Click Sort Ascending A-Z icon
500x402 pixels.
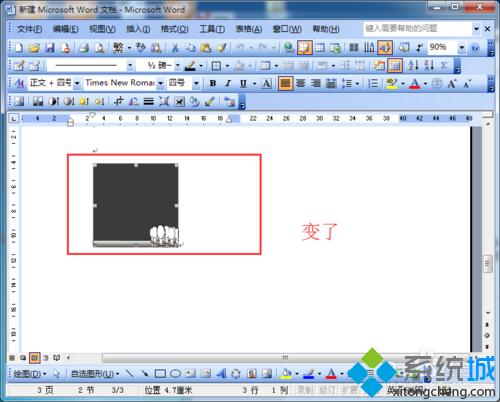[x=413, y=66]
